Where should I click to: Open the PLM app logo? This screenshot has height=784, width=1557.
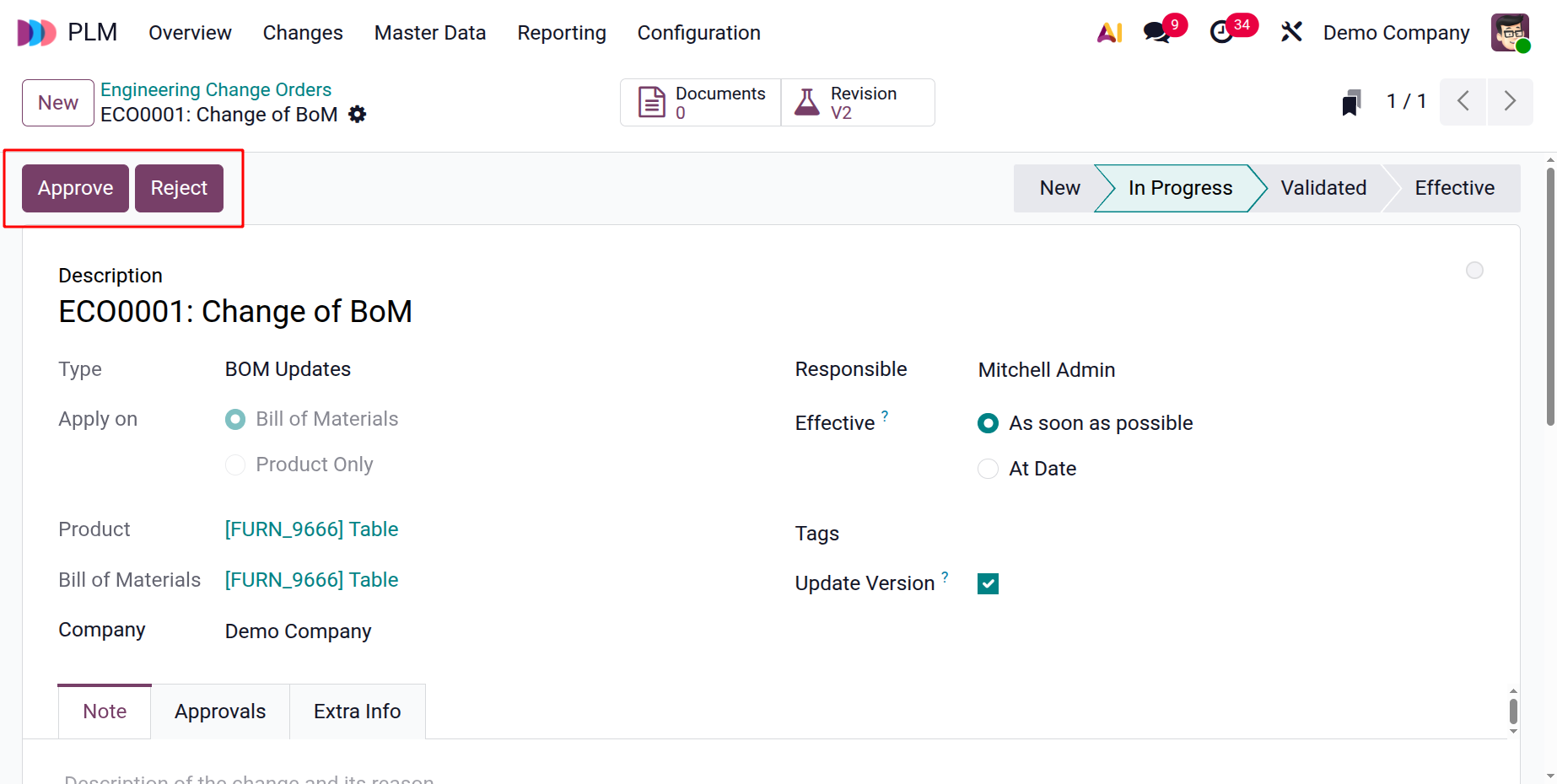(35, 32)
